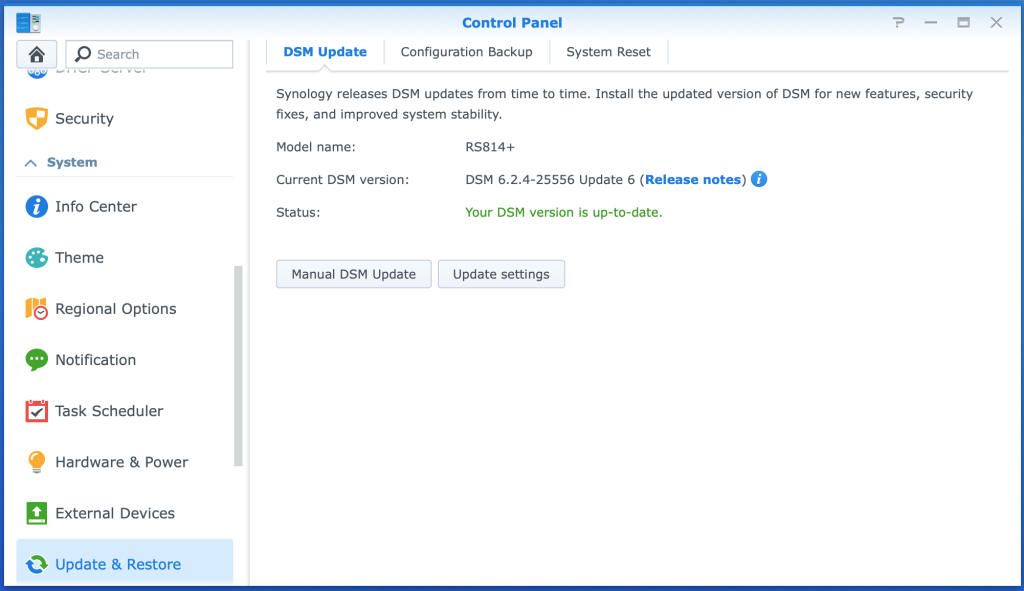Open Configuration Backup tab
Image resolution: width=1024 pixels, height=591 pixels.
466,52
